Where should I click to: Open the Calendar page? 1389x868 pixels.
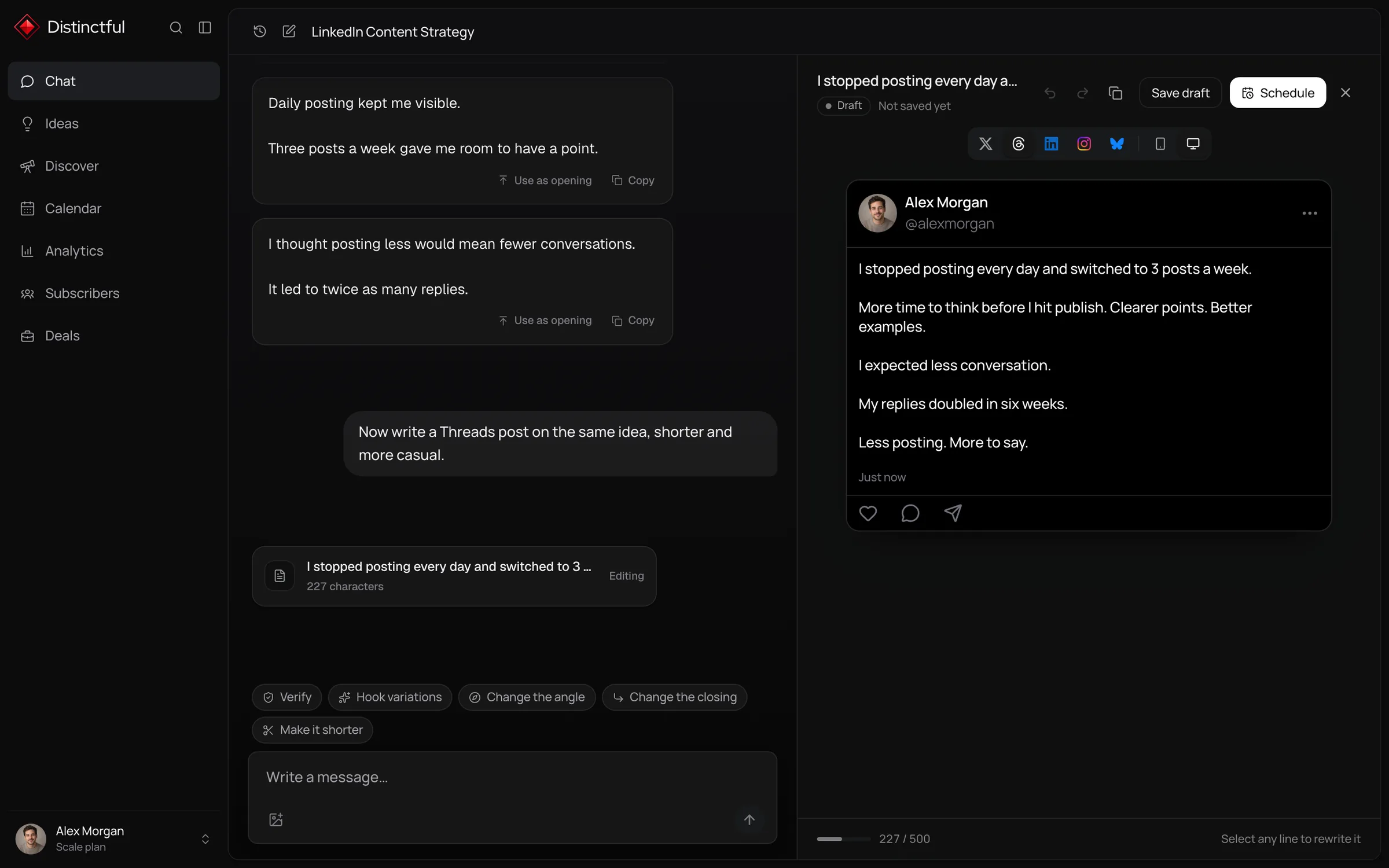114,208
